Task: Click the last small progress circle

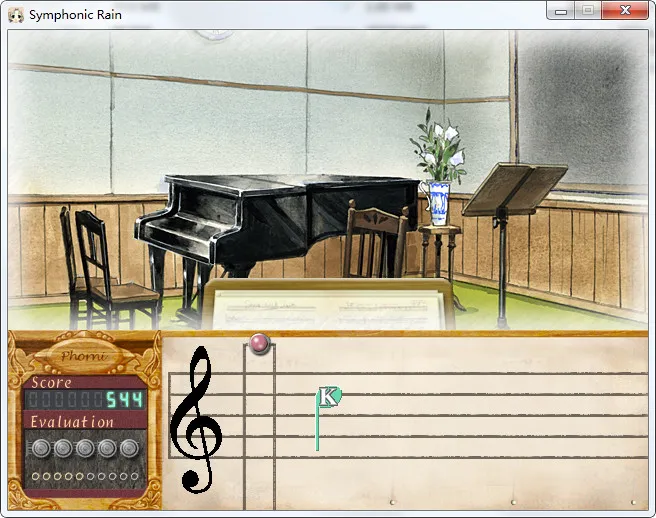Action: [135, 476]
